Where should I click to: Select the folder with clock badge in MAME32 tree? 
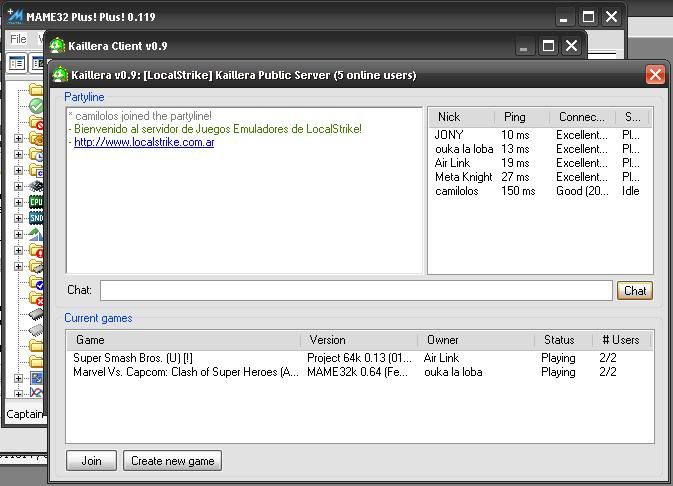click(x=36, y=154)
